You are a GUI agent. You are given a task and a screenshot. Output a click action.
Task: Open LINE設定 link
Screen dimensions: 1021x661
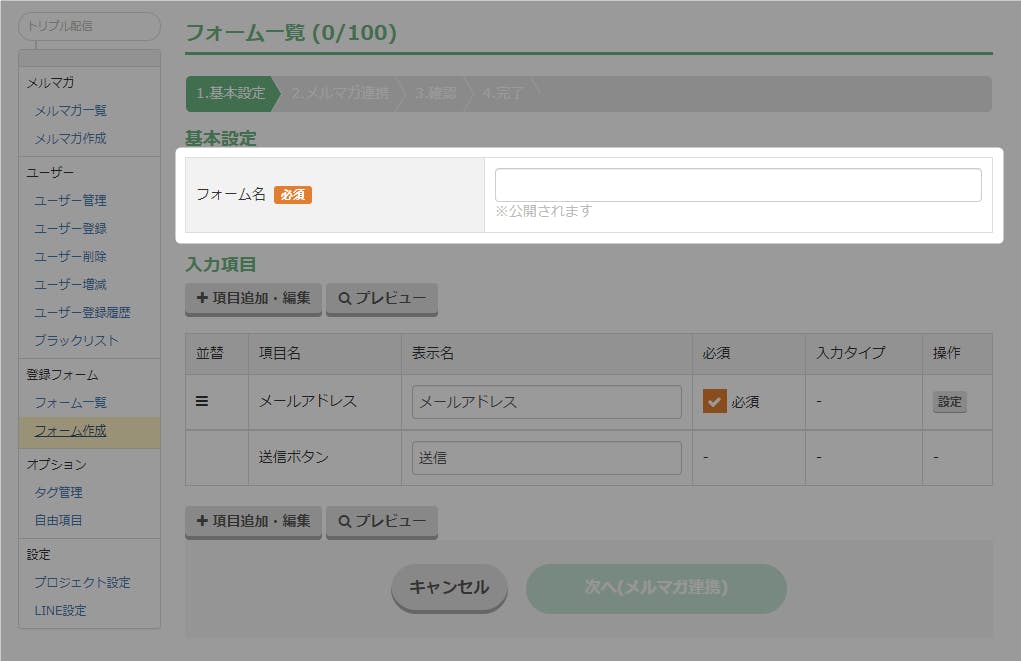[60, 610]
